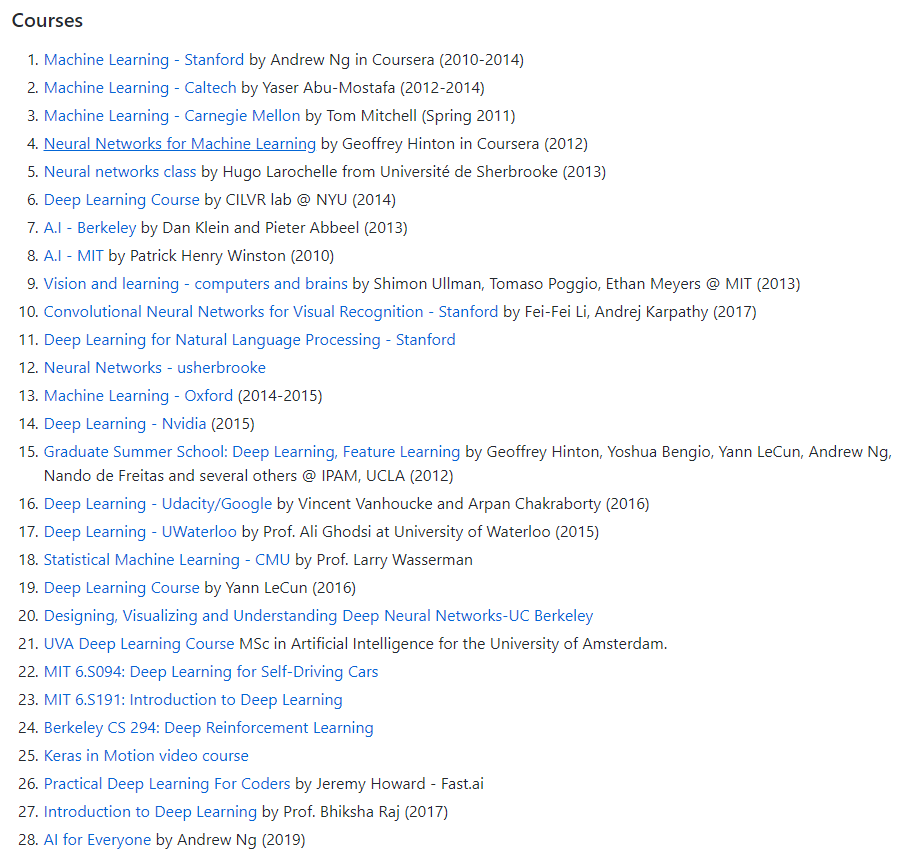
Task: Open Convolutional Neural Networks for Visual Recognition link
Action: [271, 312]
